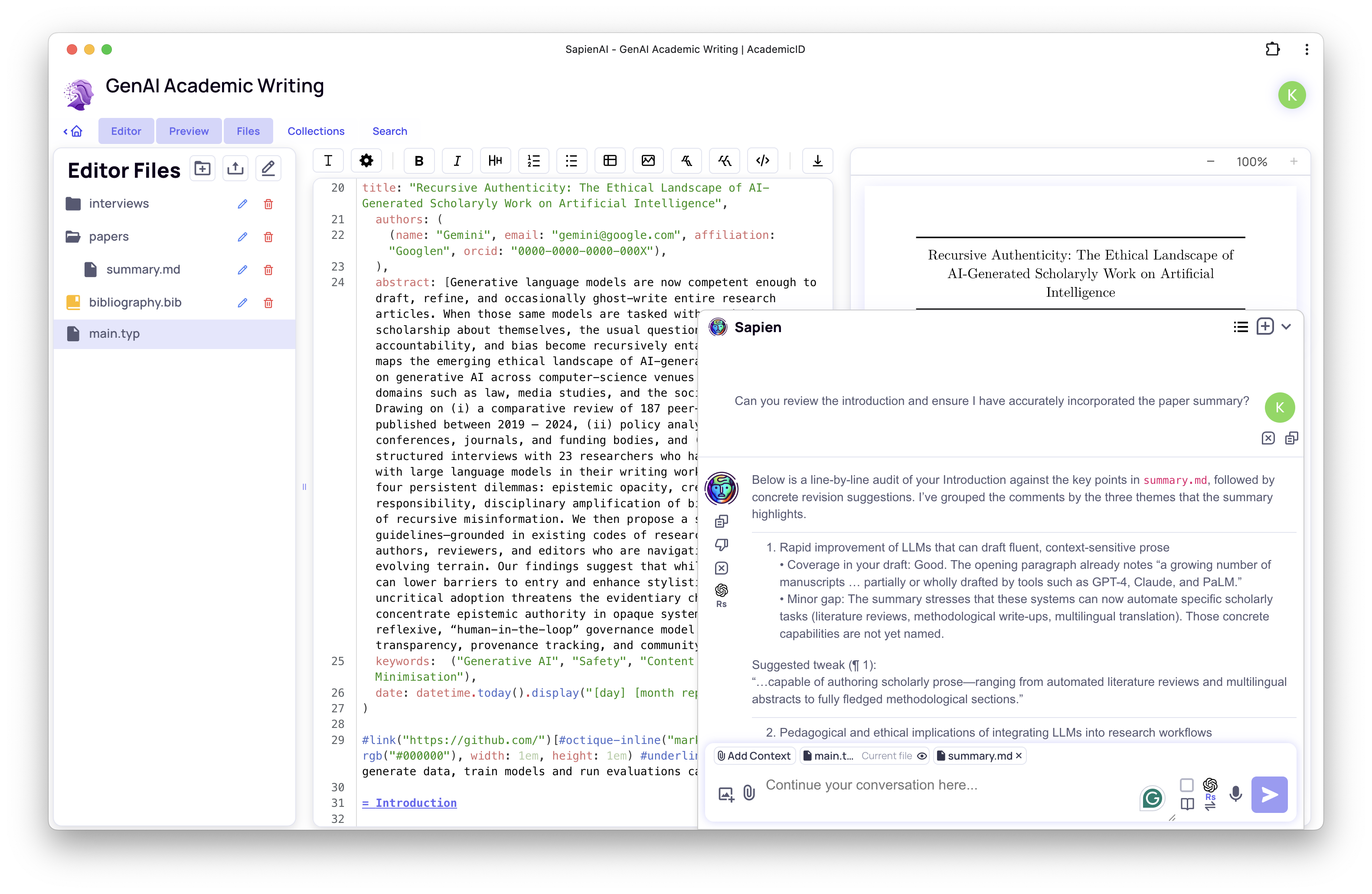Click the insert table toolbar icon
1372x894 pixels.
coord(610,161)
